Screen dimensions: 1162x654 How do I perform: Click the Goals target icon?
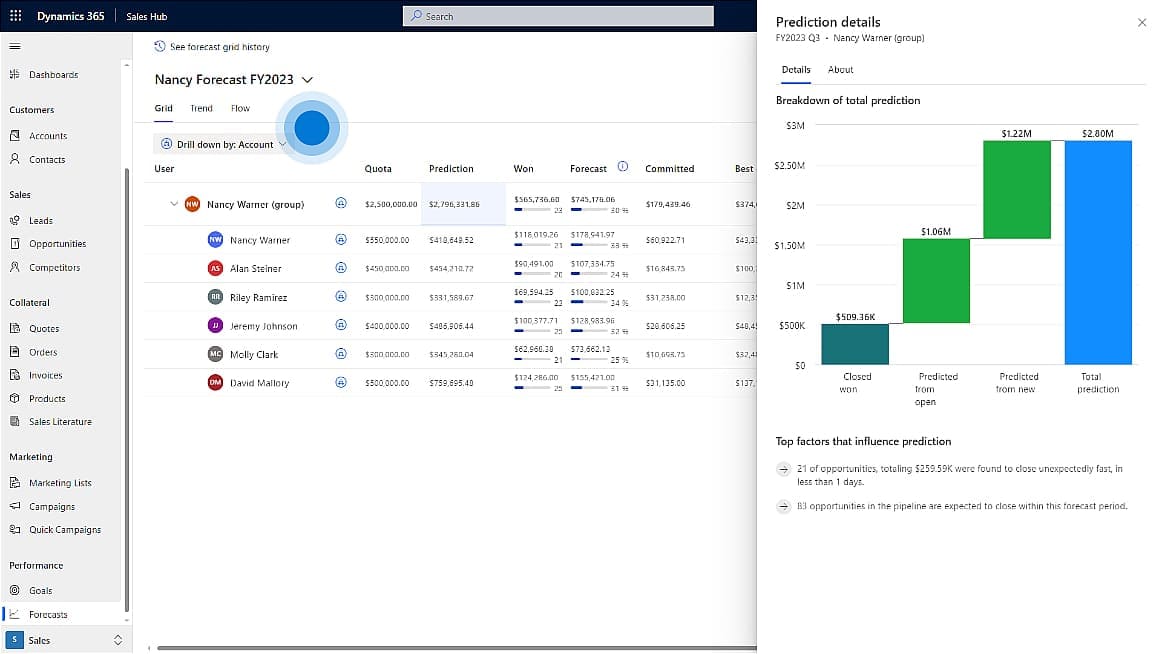pos(15,590)
